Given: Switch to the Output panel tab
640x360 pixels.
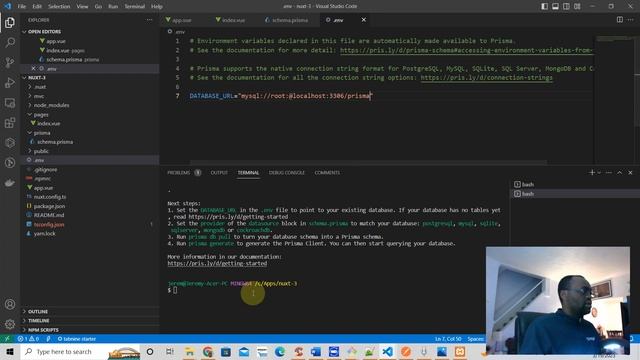Looking at the screenshot, I should [x=219, y=173].
